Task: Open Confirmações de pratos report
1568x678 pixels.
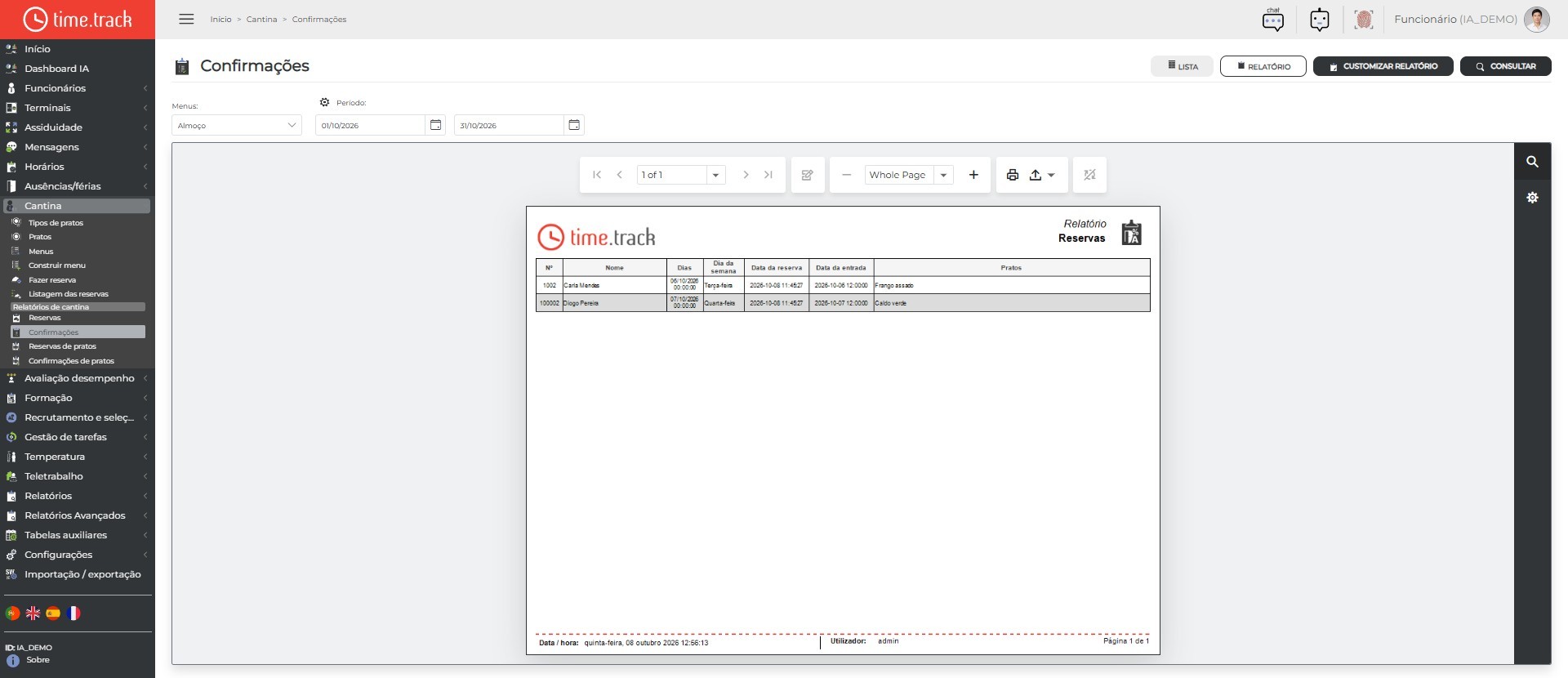Action: coord(71,361)
